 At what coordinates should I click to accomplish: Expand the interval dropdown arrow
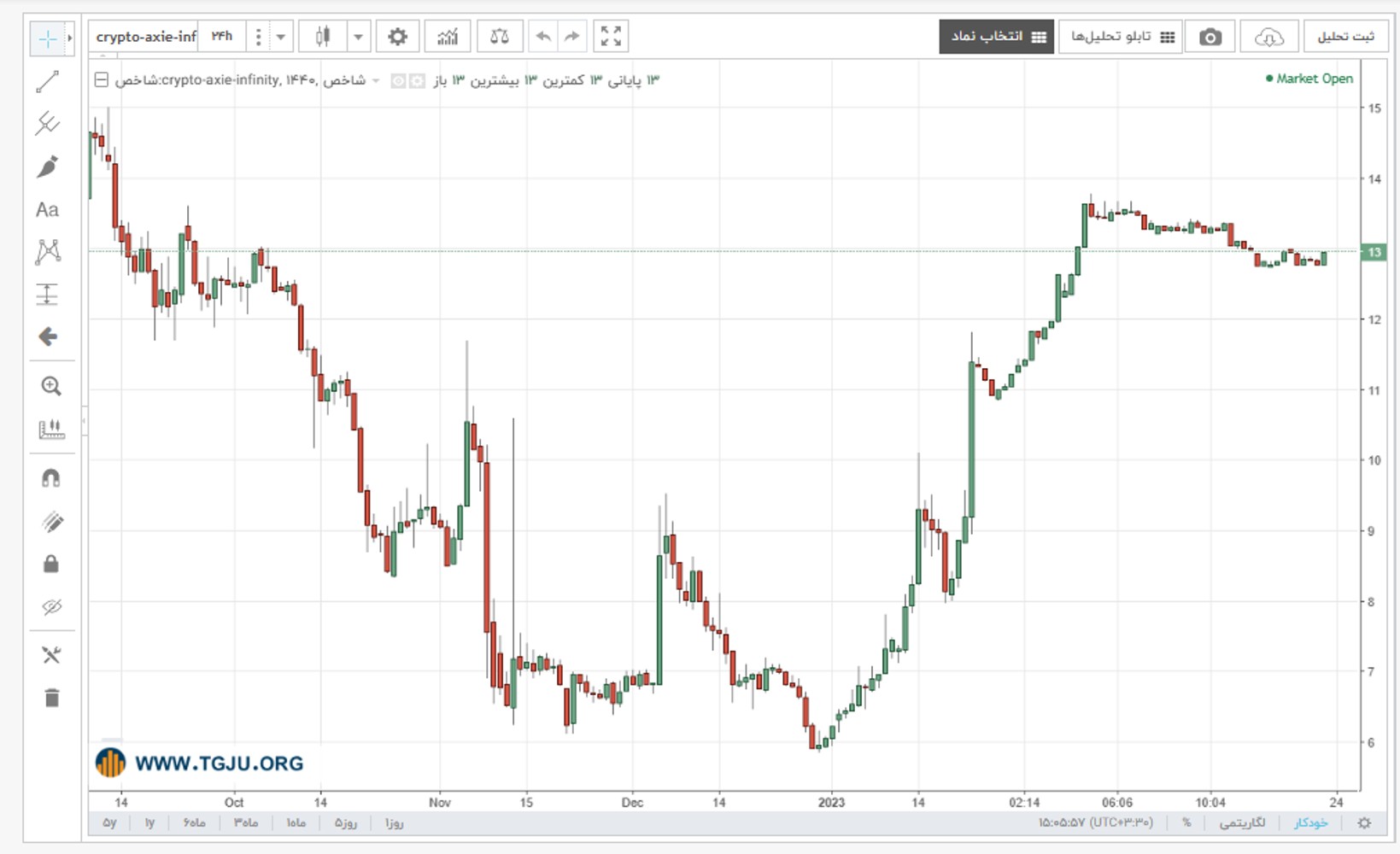281,37
